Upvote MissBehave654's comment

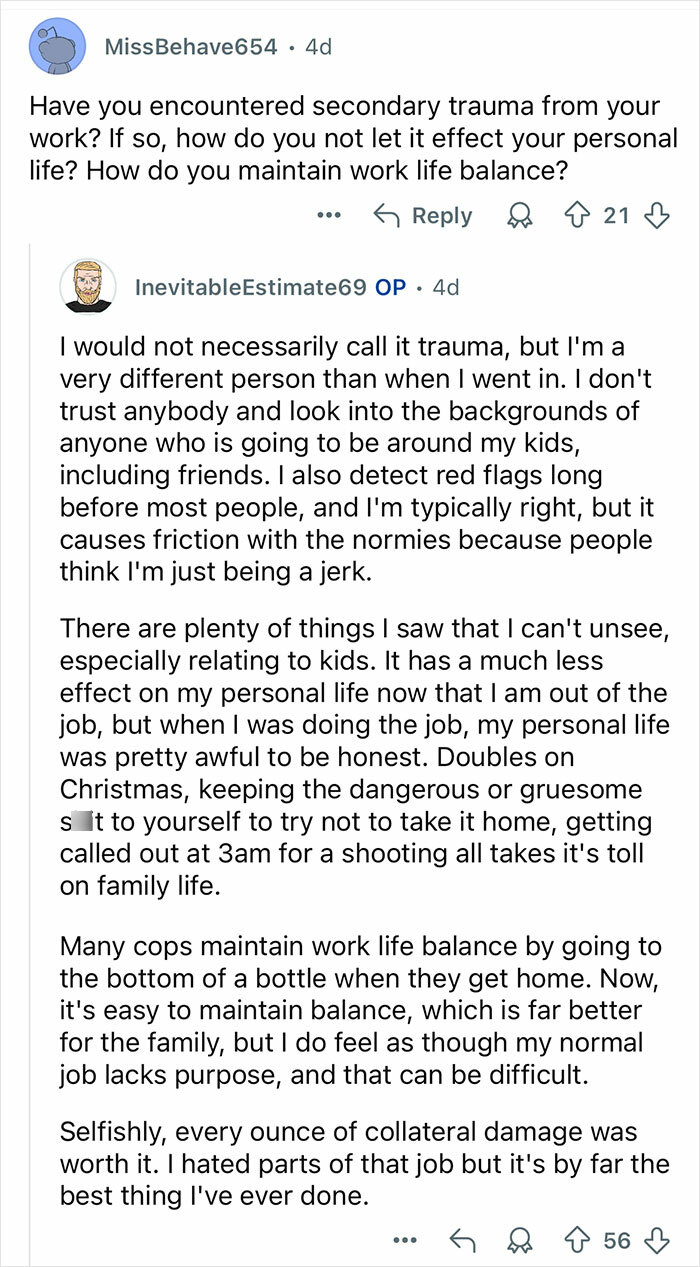tap(578, 215)
